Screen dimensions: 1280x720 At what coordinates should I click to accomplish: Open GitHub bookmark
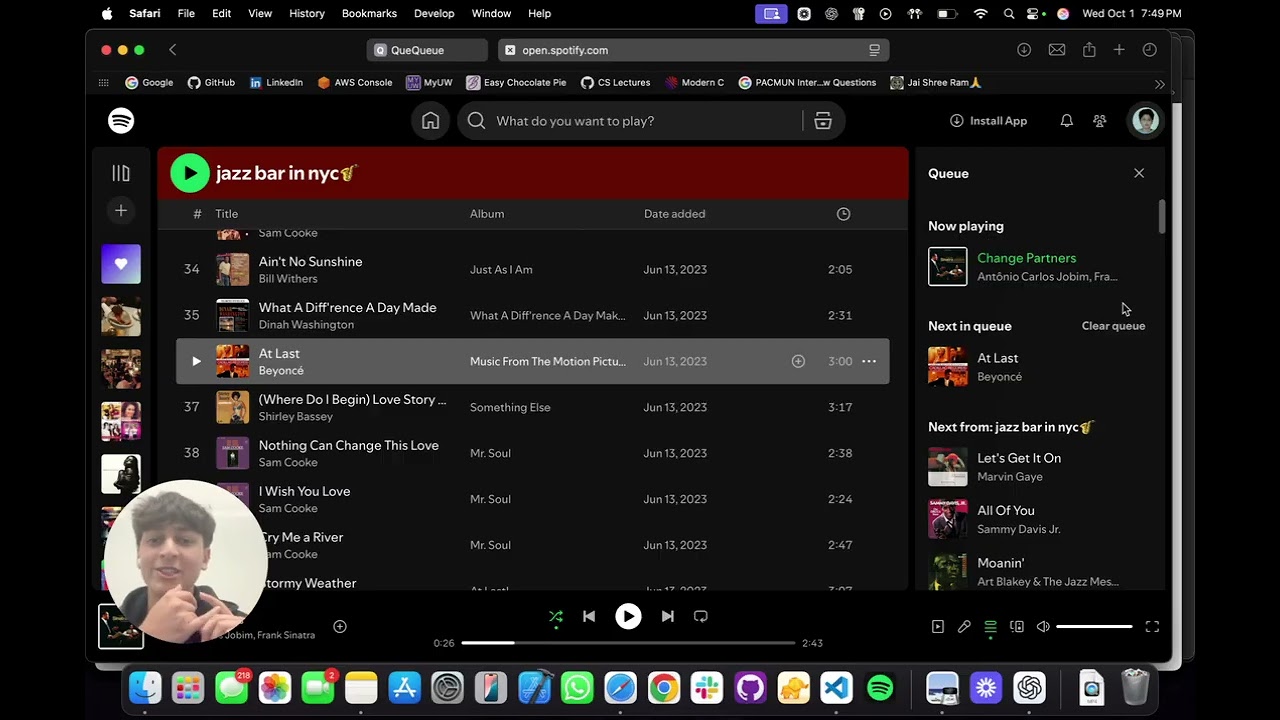tap(211, 83)
